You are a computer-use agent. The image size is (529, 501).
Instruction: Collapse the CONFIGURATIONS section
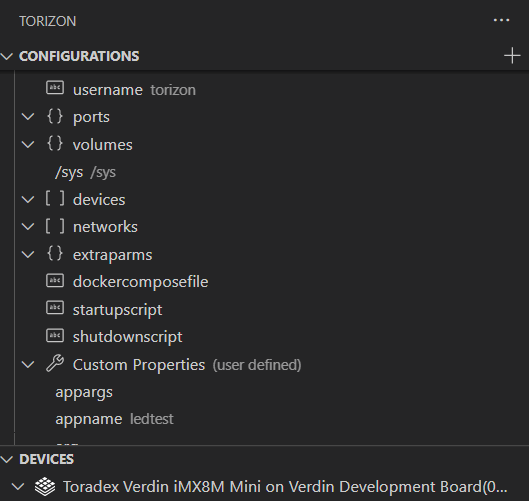(x=7, y=56)
